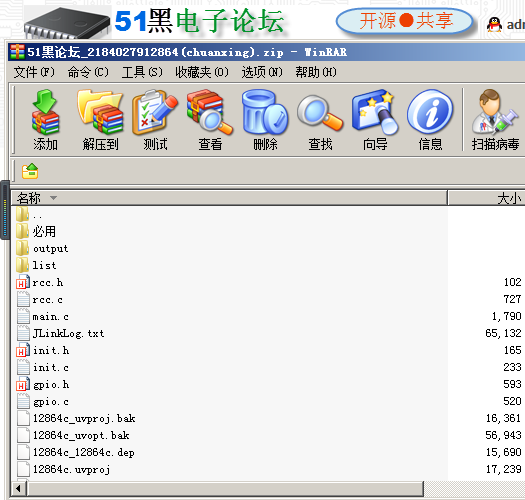Open the 选项(N) menu
The width and height of the screenshot is (525, 500).
click(x=262, y=72)
